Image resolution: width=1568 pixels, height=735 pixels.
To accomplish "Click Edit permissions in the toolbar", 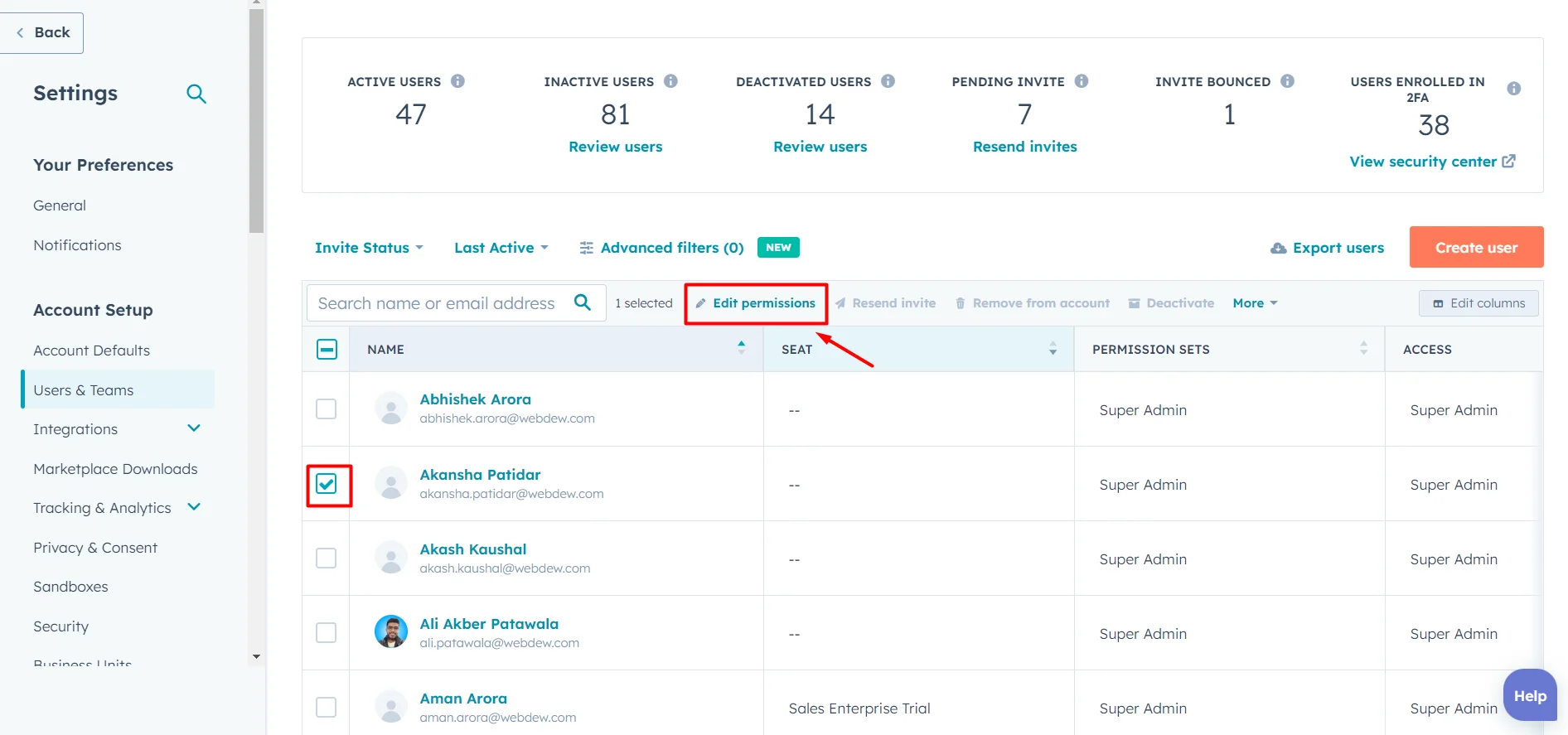I will pos(756,303).
